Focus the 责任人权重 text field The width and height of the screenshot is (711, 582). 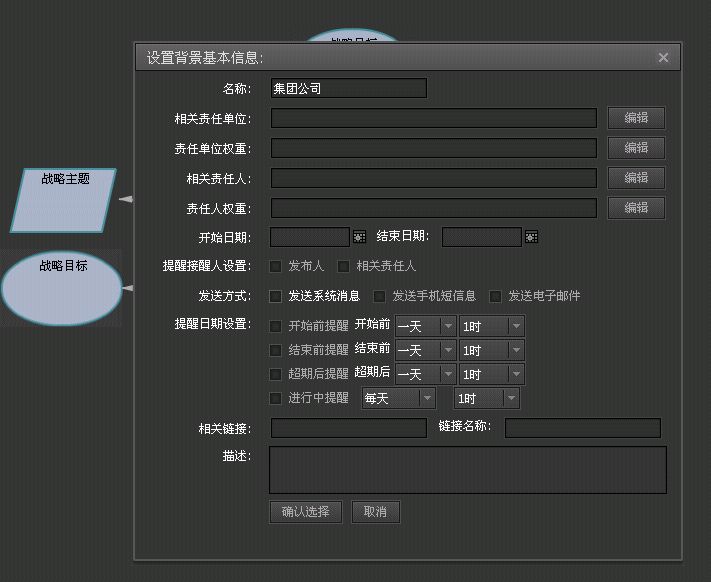[433, 208]
